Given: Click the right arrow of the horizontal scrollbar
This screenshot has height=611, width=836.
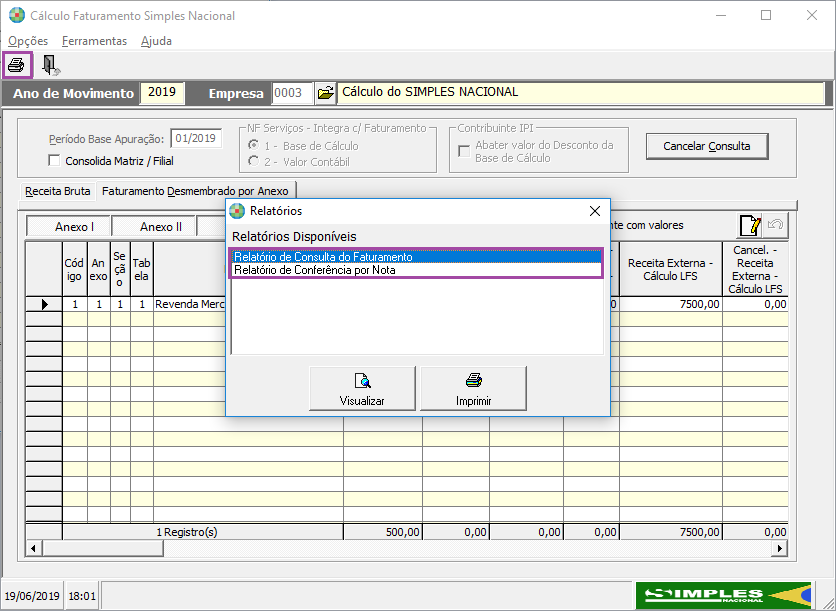Looking at the screenshot, I should [780, 548].
